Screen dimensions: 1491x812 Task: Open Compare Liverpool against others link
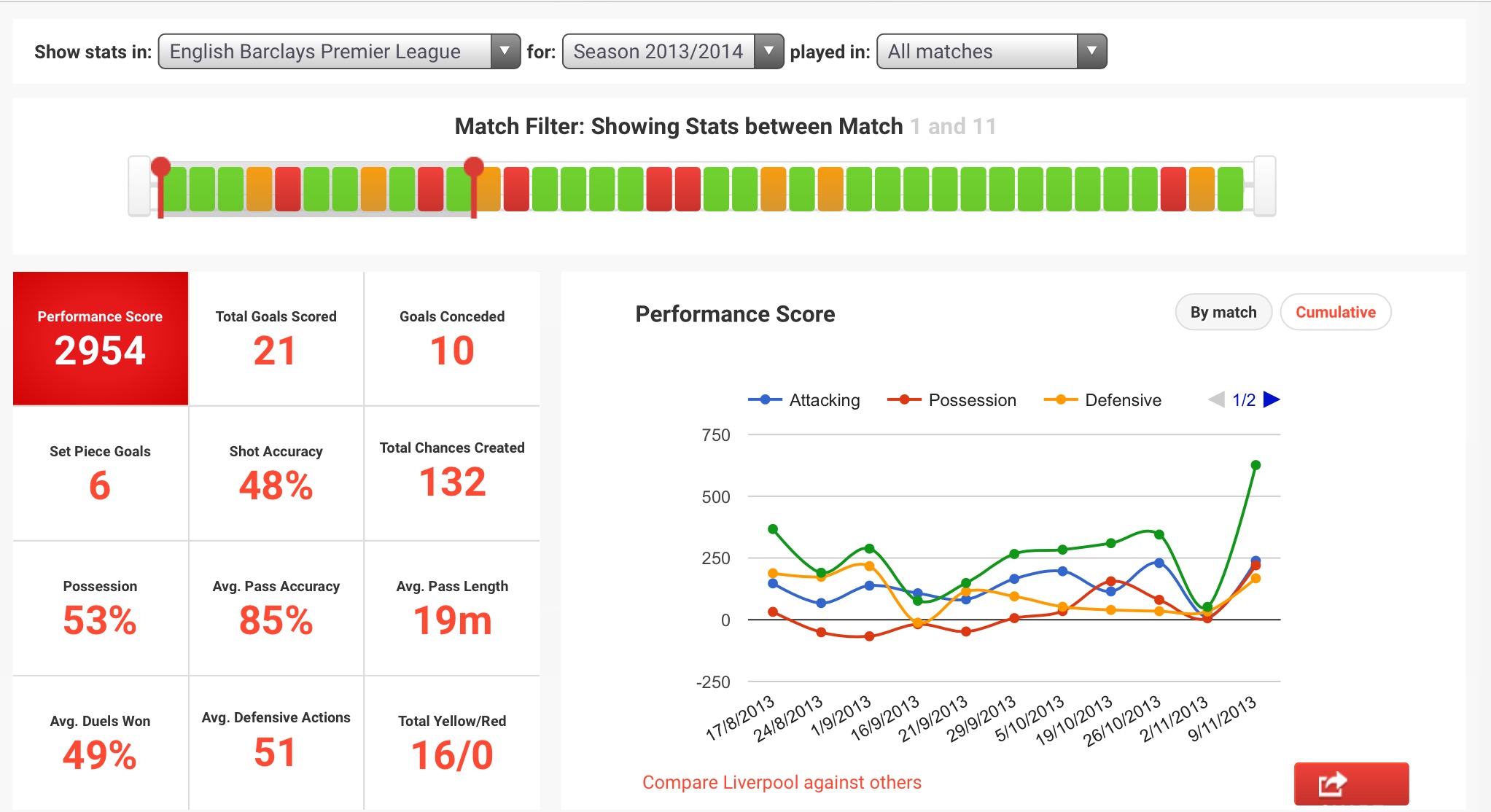click(x=782, y=782)
